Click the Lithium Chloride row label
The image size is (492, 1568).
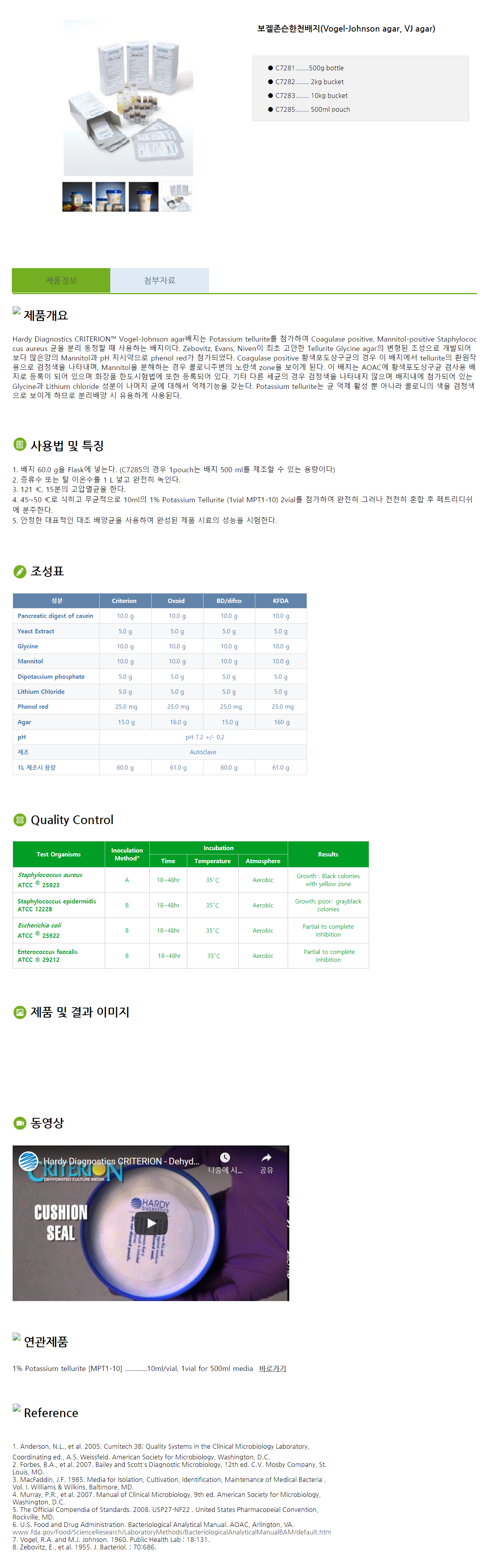tap(41, 691)
